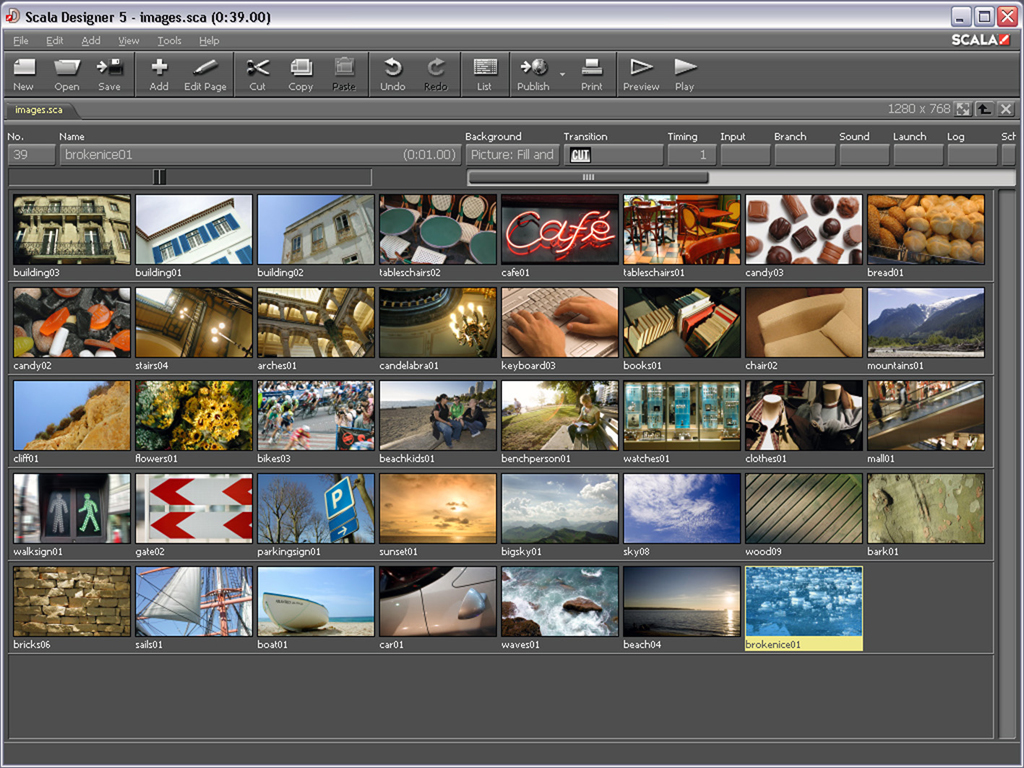The height and width of the screenshot is (768, 1024).
Task: Open a file with the Open icon
Action: [x=67, y=72]
